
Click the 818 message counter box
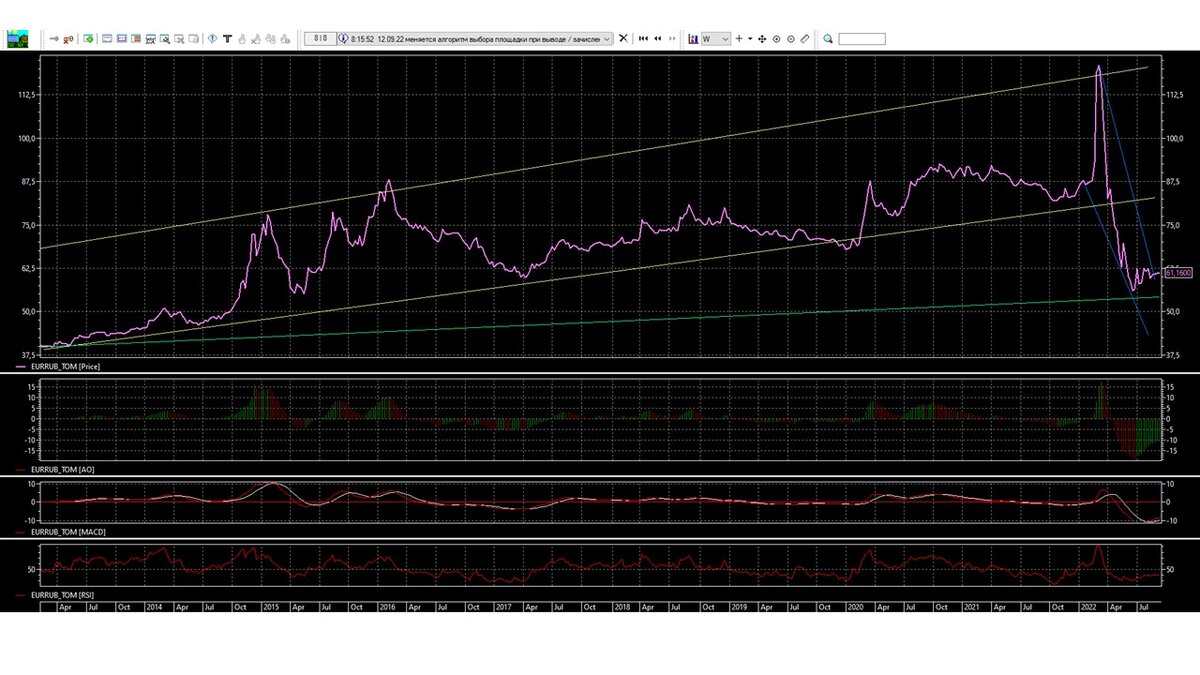319,38
